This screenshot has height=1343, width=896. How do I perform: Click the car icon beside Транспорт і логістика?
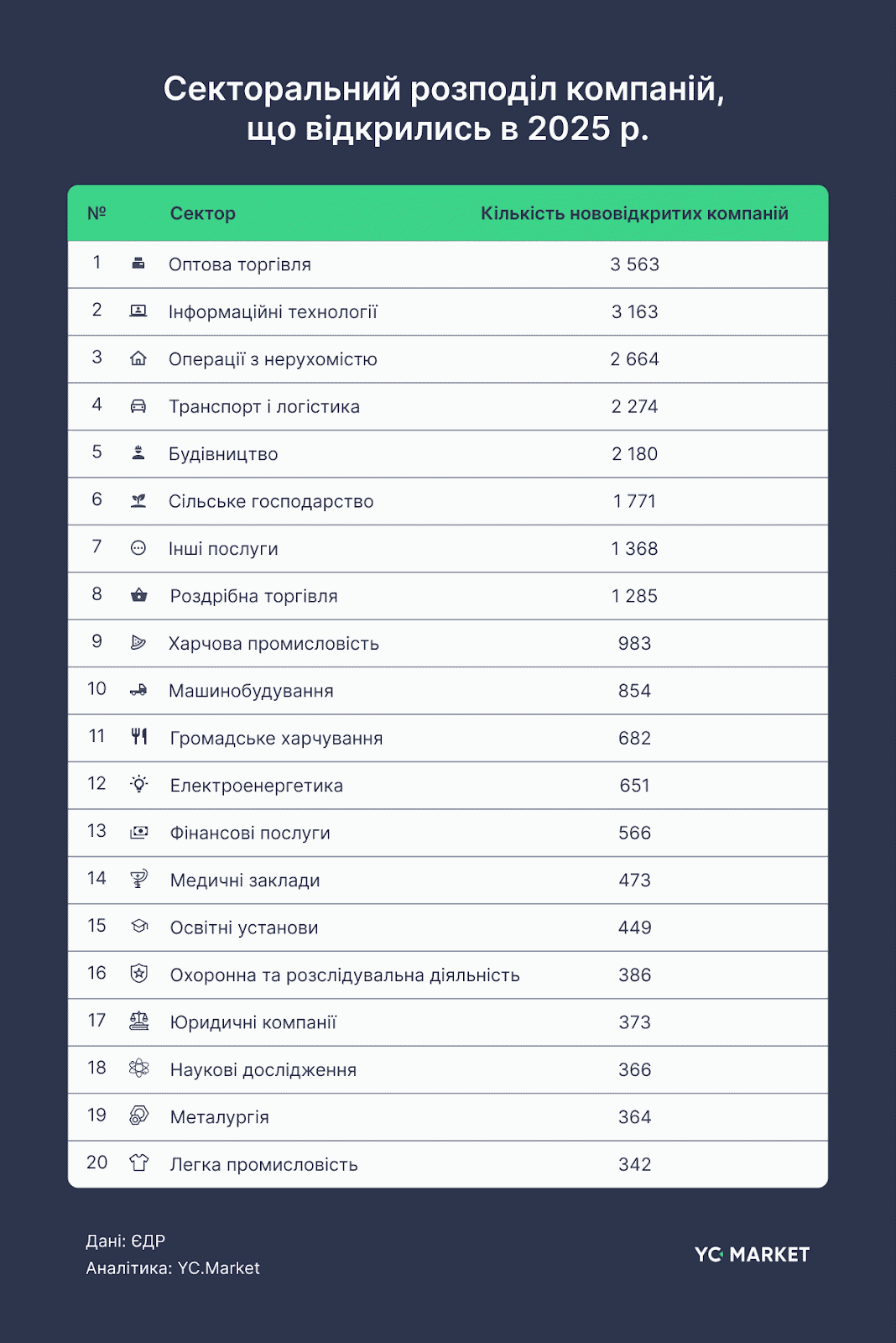(x=138, y=407)
